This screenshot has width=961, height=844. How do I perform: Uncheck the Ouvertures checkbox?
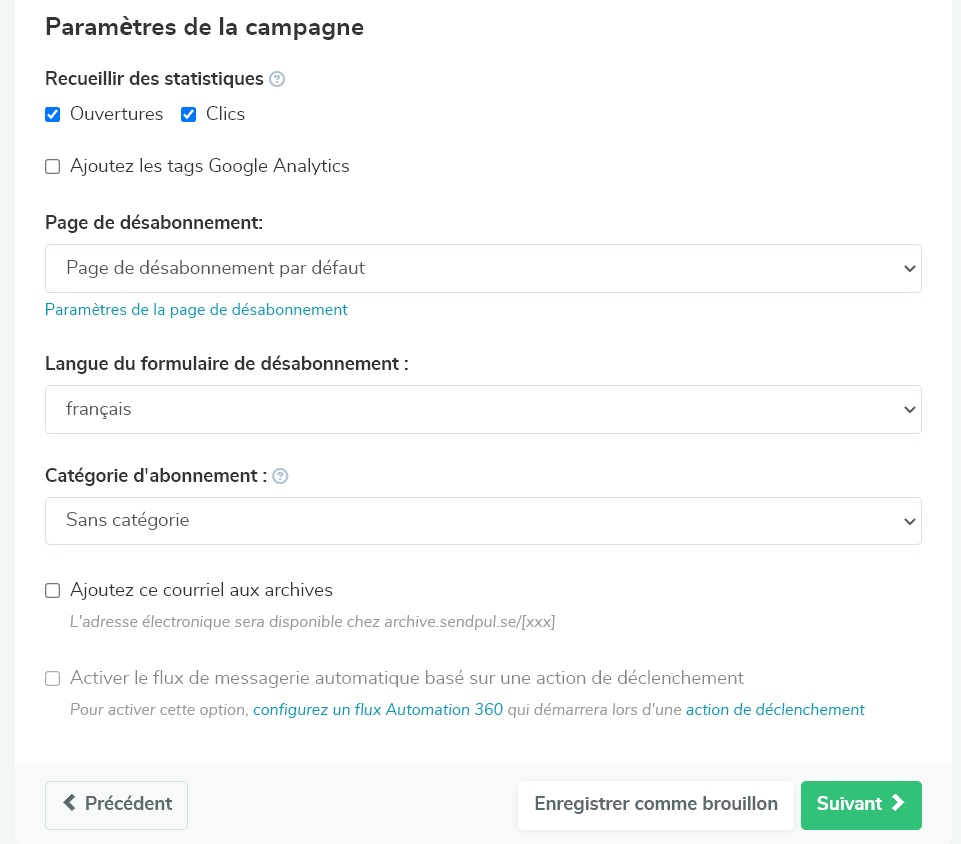[x=53, y=115]
